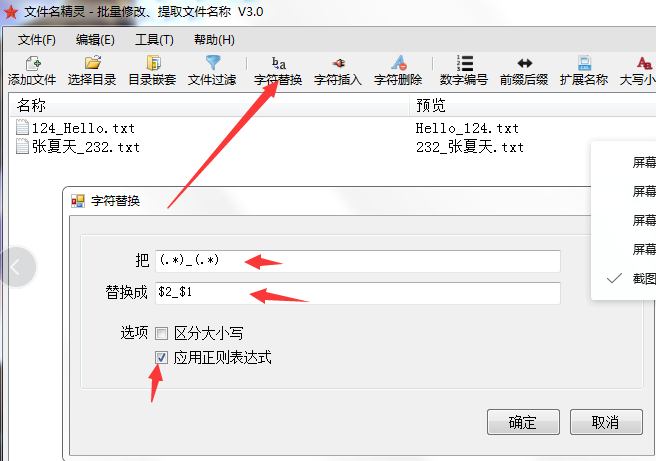Cancel the dialog with 取消
Screen dimensions: 656x461
(x=606, y=422)
